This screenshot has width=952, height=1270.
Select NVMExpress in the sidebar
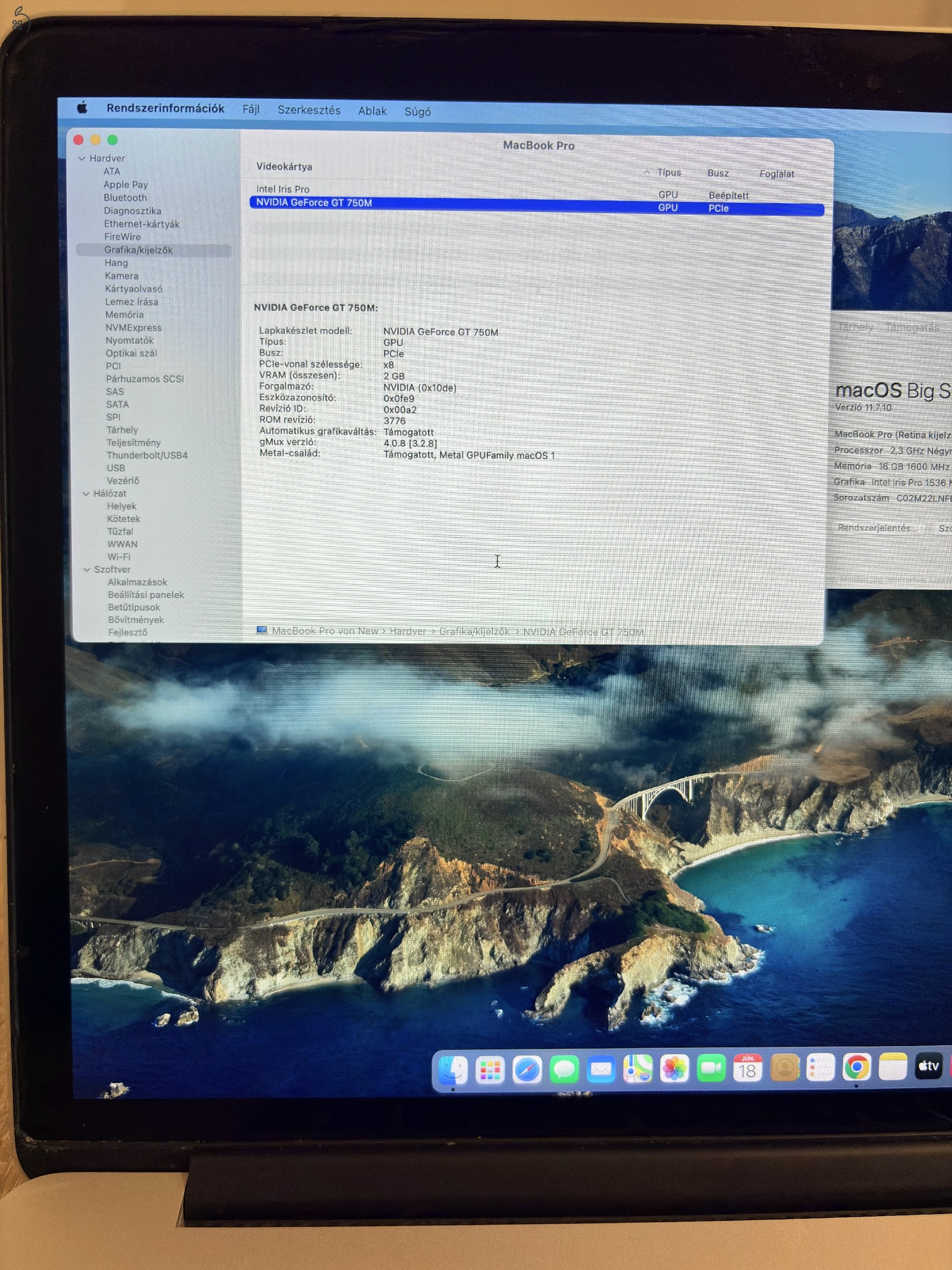(134, 328)
